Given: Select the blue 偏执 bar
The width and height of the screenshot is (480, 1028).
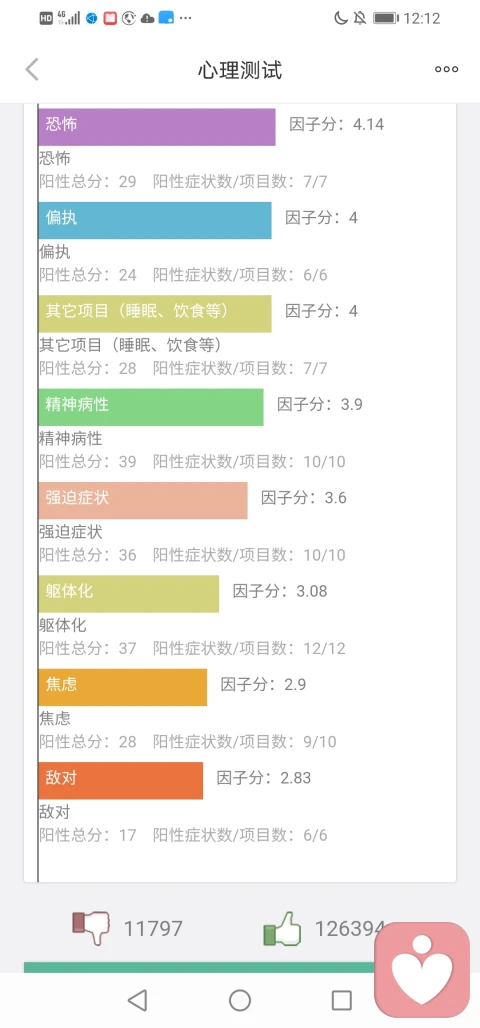Looking at the screenshot, I should pos(155,220).
